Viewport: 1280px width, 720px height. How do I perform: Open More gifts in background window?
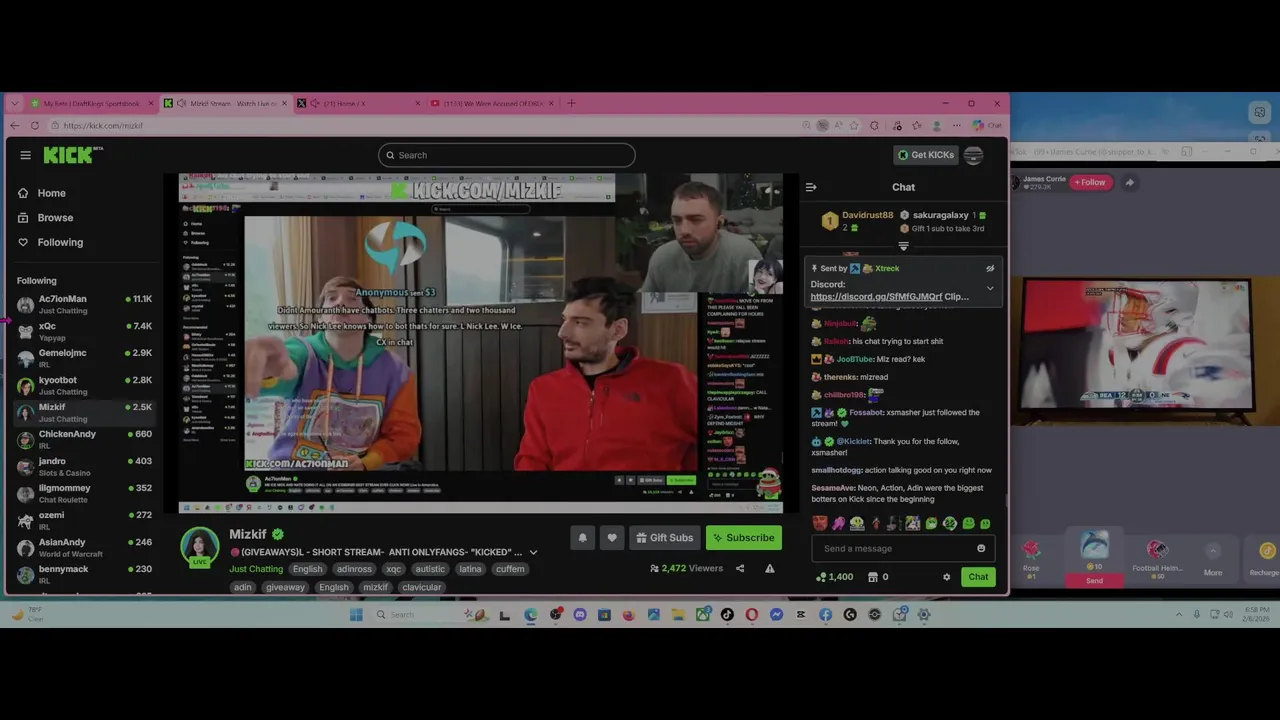[x=1213, y=560]
